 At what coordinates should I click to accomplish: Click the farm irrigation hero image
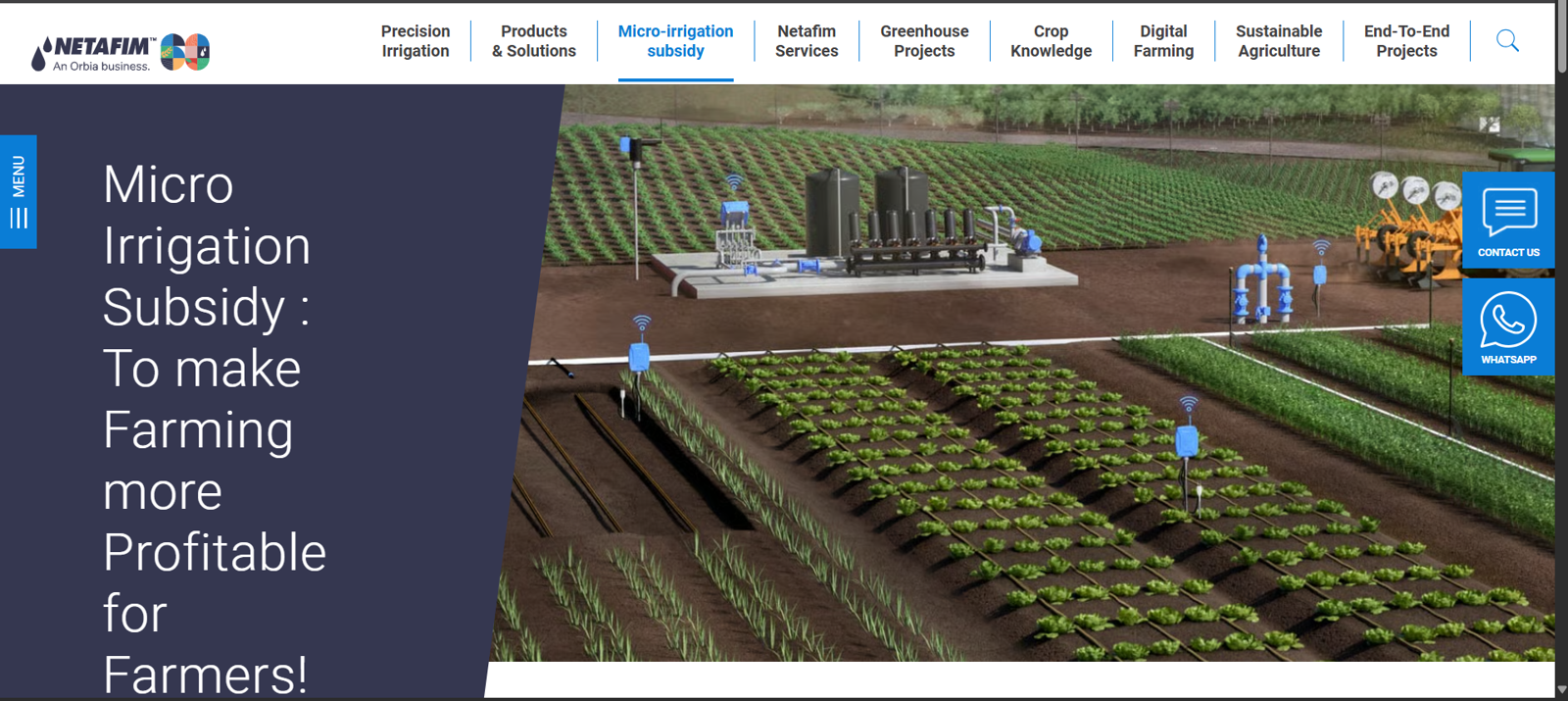(x=1024, y=373)
